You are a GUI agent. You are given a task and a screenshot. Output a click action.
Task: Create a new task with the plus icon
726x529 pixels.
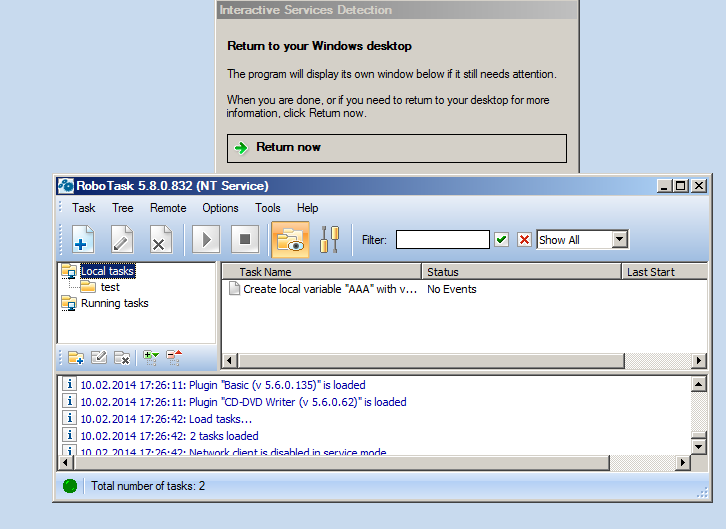[x=83, y=240]
